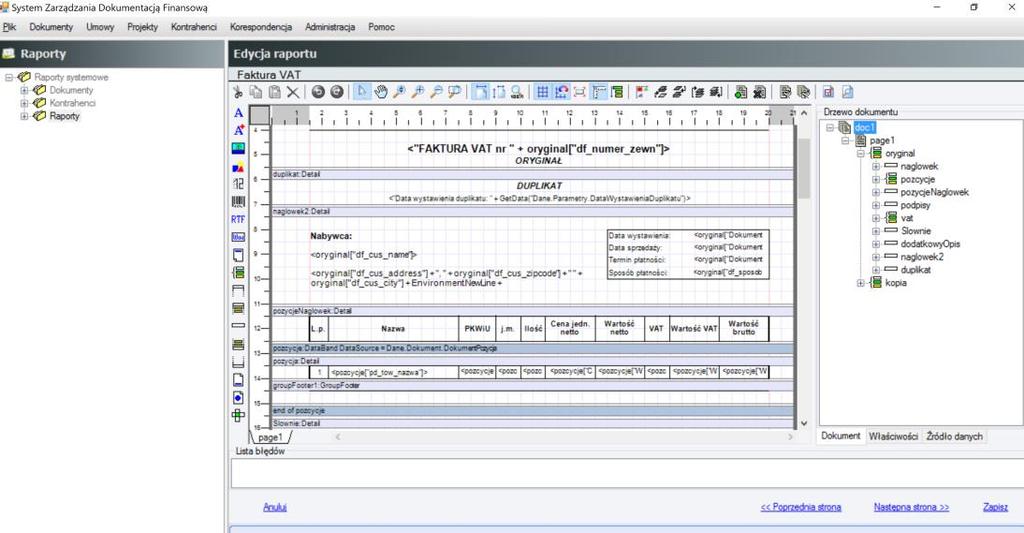Screen dimensions: 1024x533
Task: Select the Zoom In magnifier tool
Action: click(x=418, y=92)
